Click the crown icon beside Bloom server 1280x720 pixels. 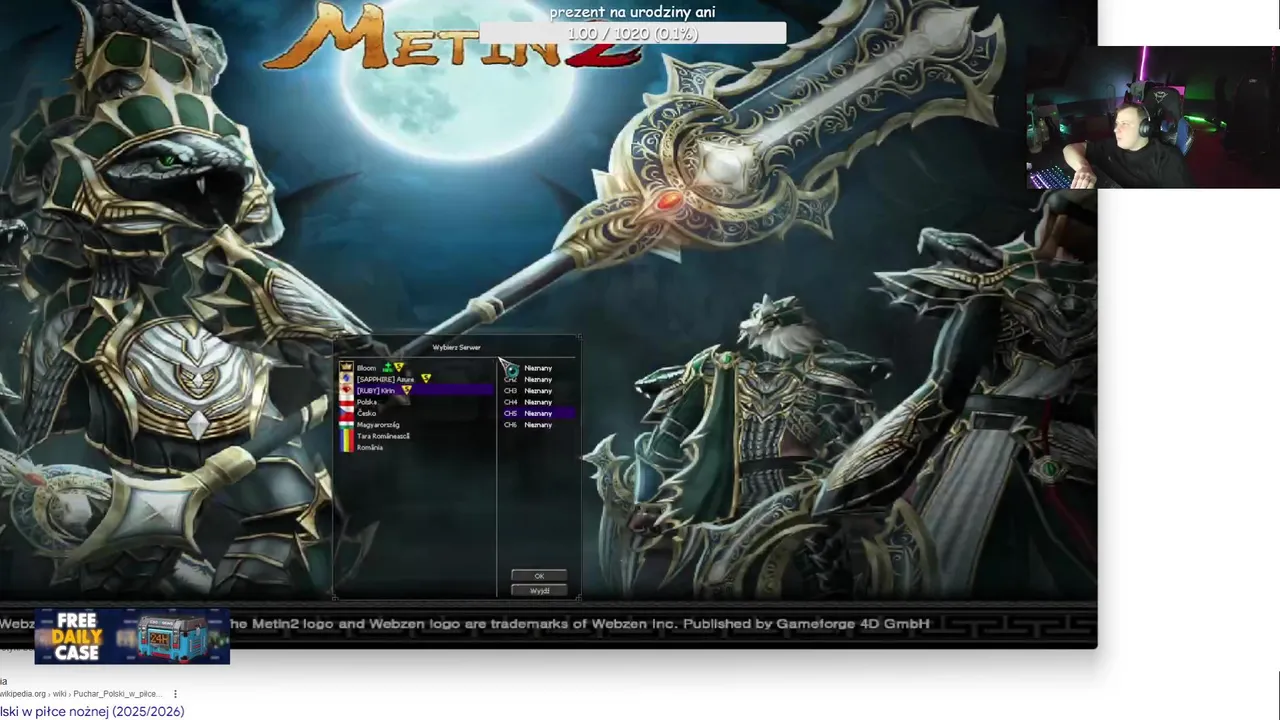pyautogui.click(x=346, y=367)
